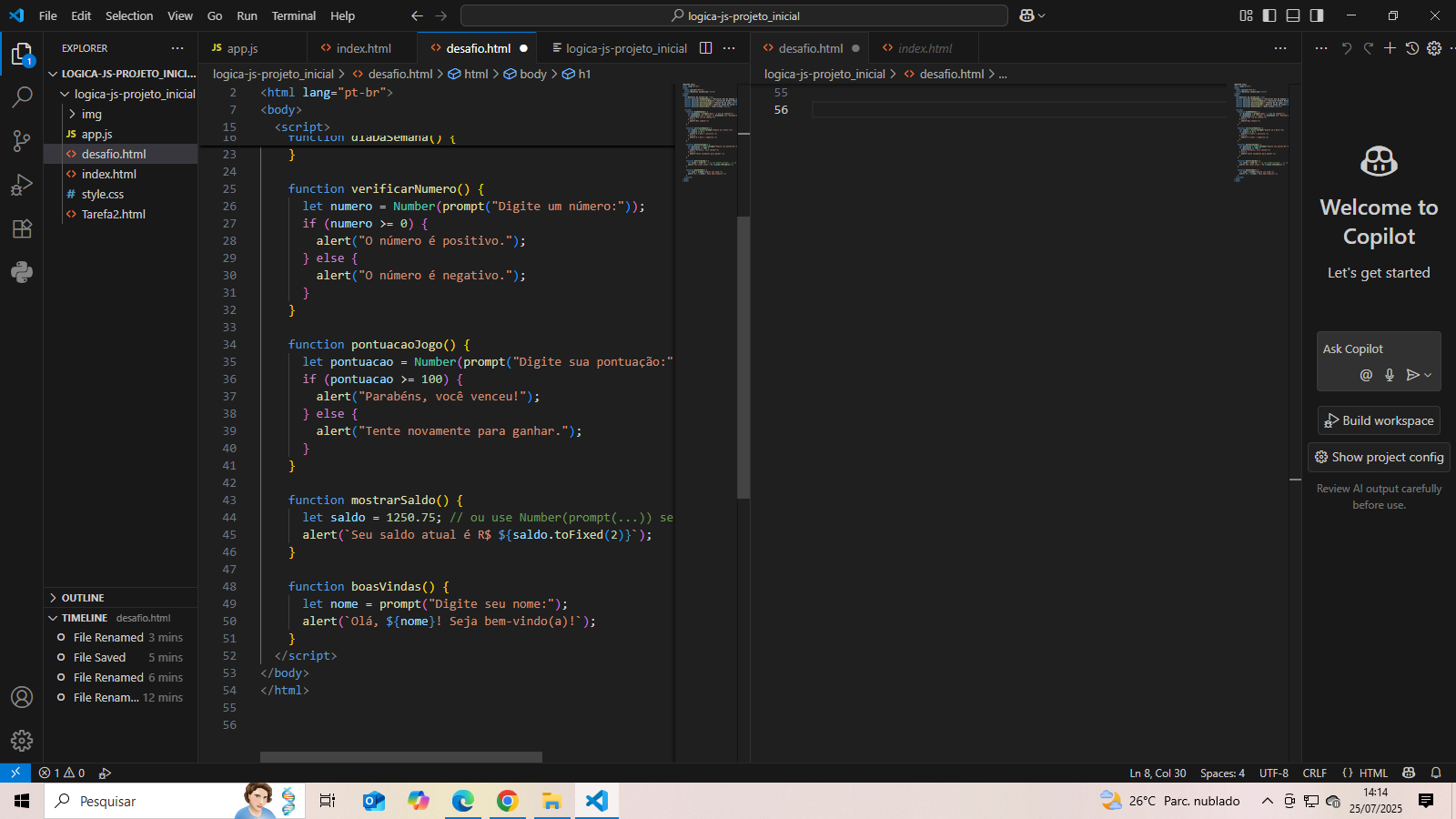The height and width of the screenshot is (819, 1456).
Task: Click the @ mention icon in Ask Copilot
Action: point(1366,375)
